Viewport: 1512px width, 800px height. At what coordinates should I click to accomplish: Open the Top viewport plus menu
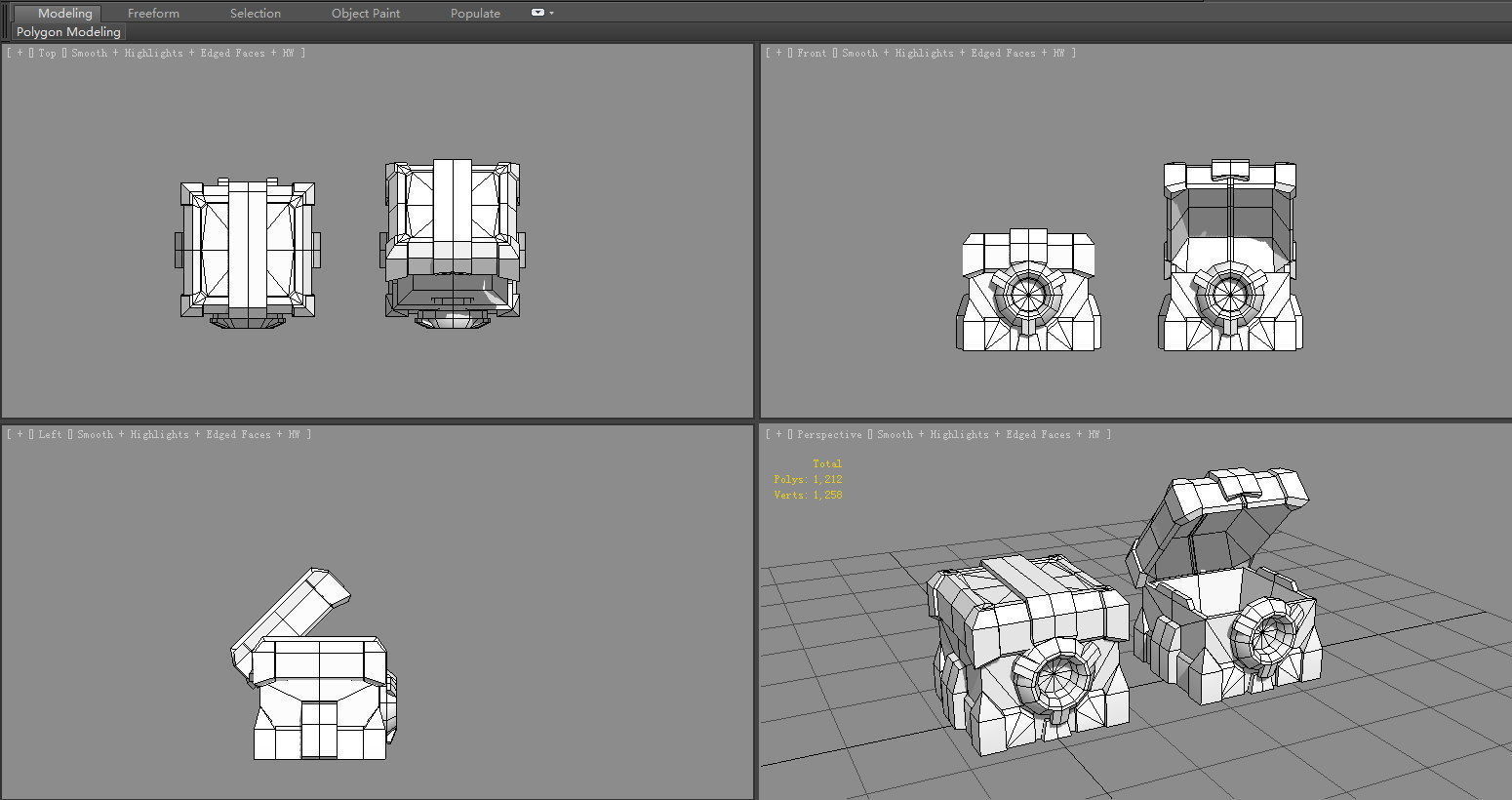[x=20, y=53]
